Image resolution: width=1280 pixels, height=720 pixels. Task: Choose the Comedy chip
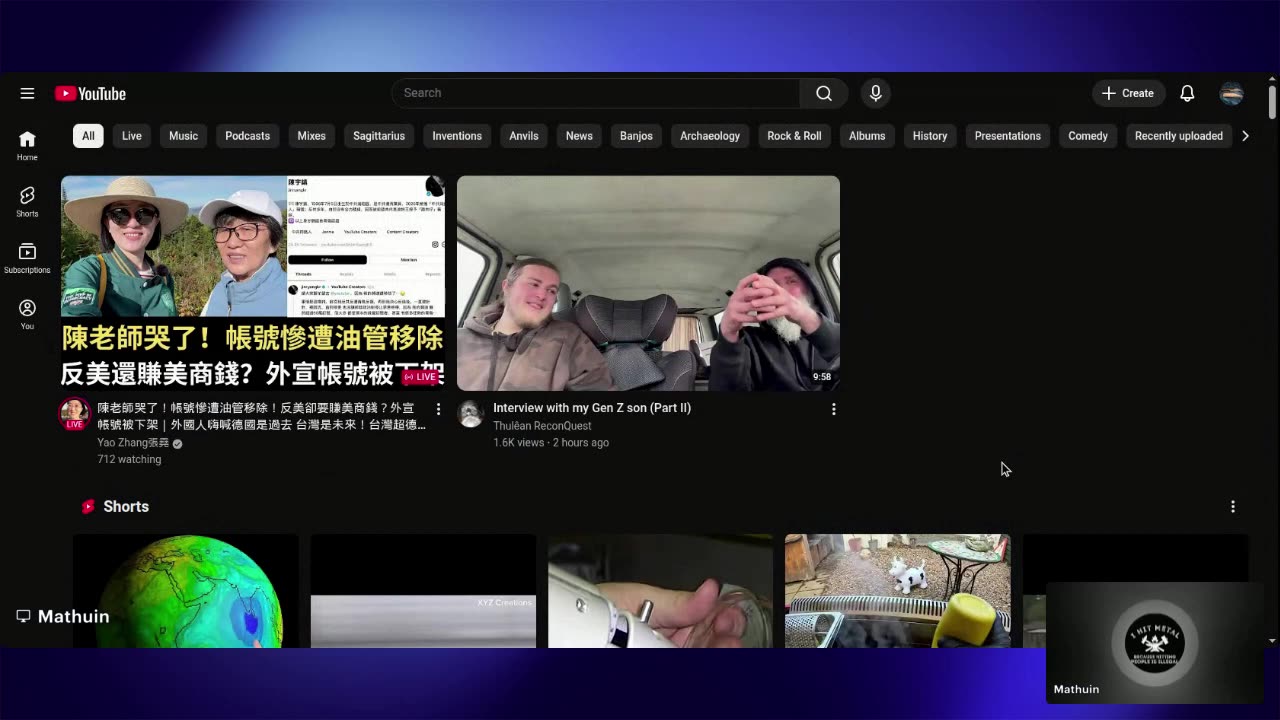click(1088, 136)
